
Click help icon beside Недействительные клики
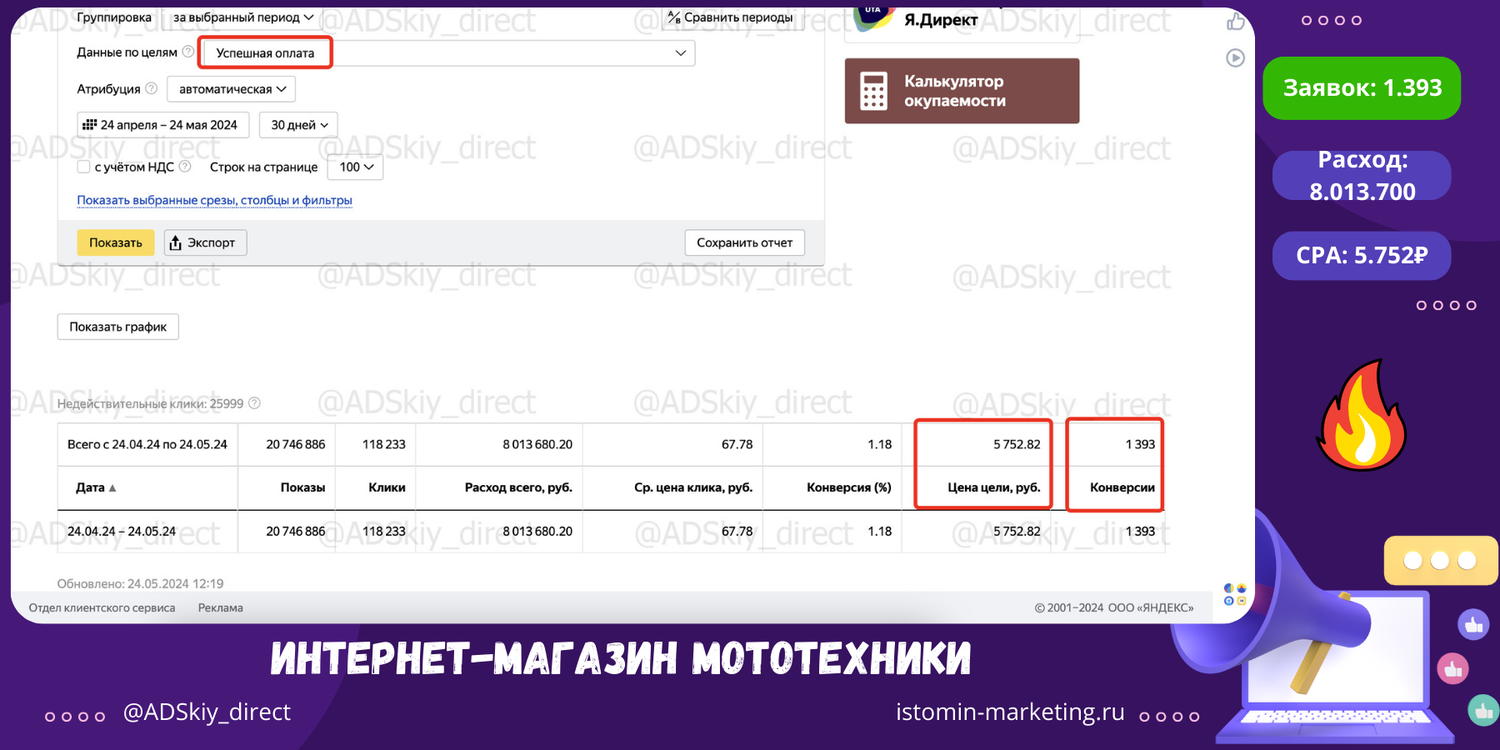click(254, 404)
